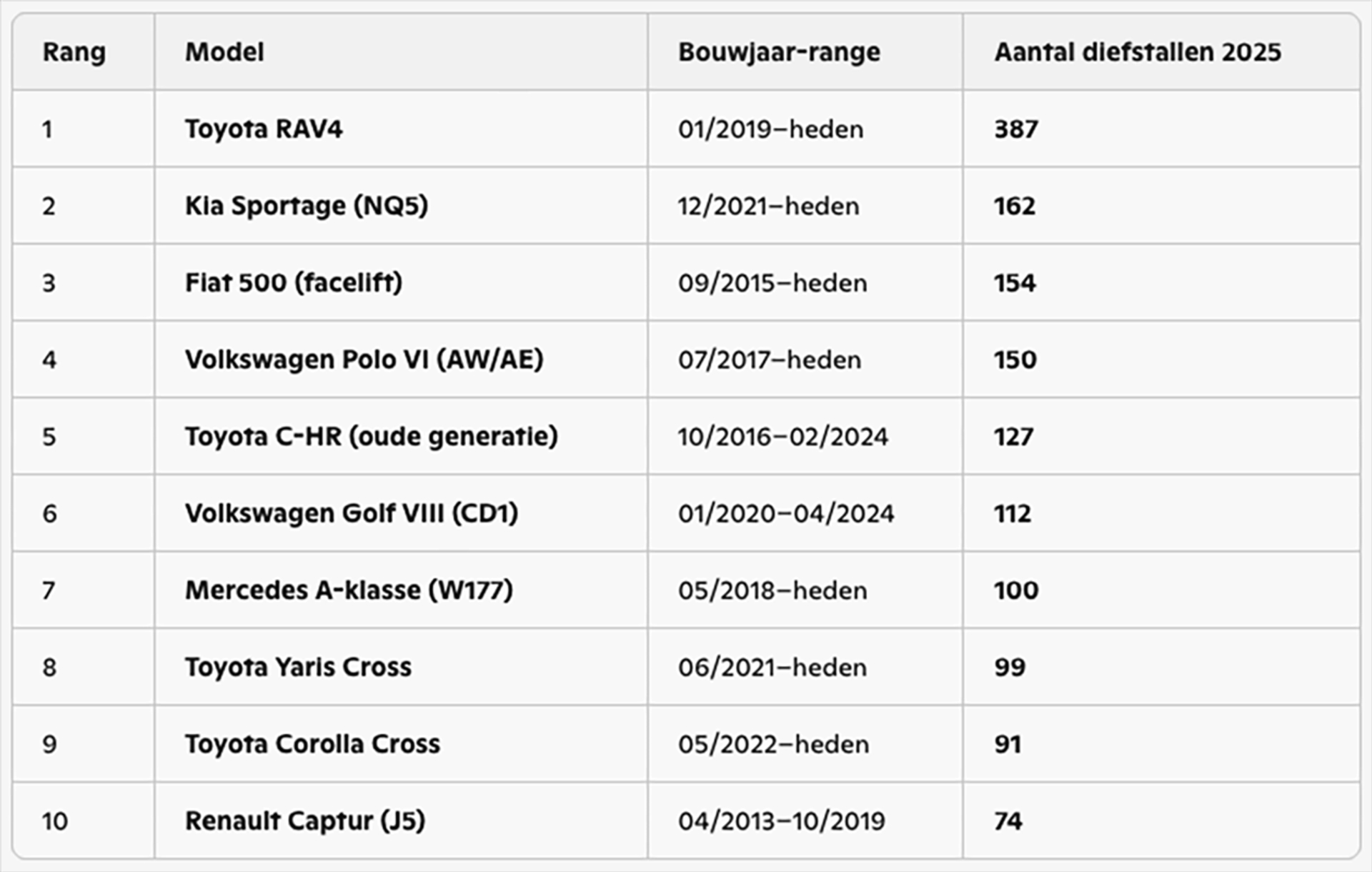Viewport: 1372px width, 872px height.
Task: Click the Rang column header
Action: (x=74, y=52)
